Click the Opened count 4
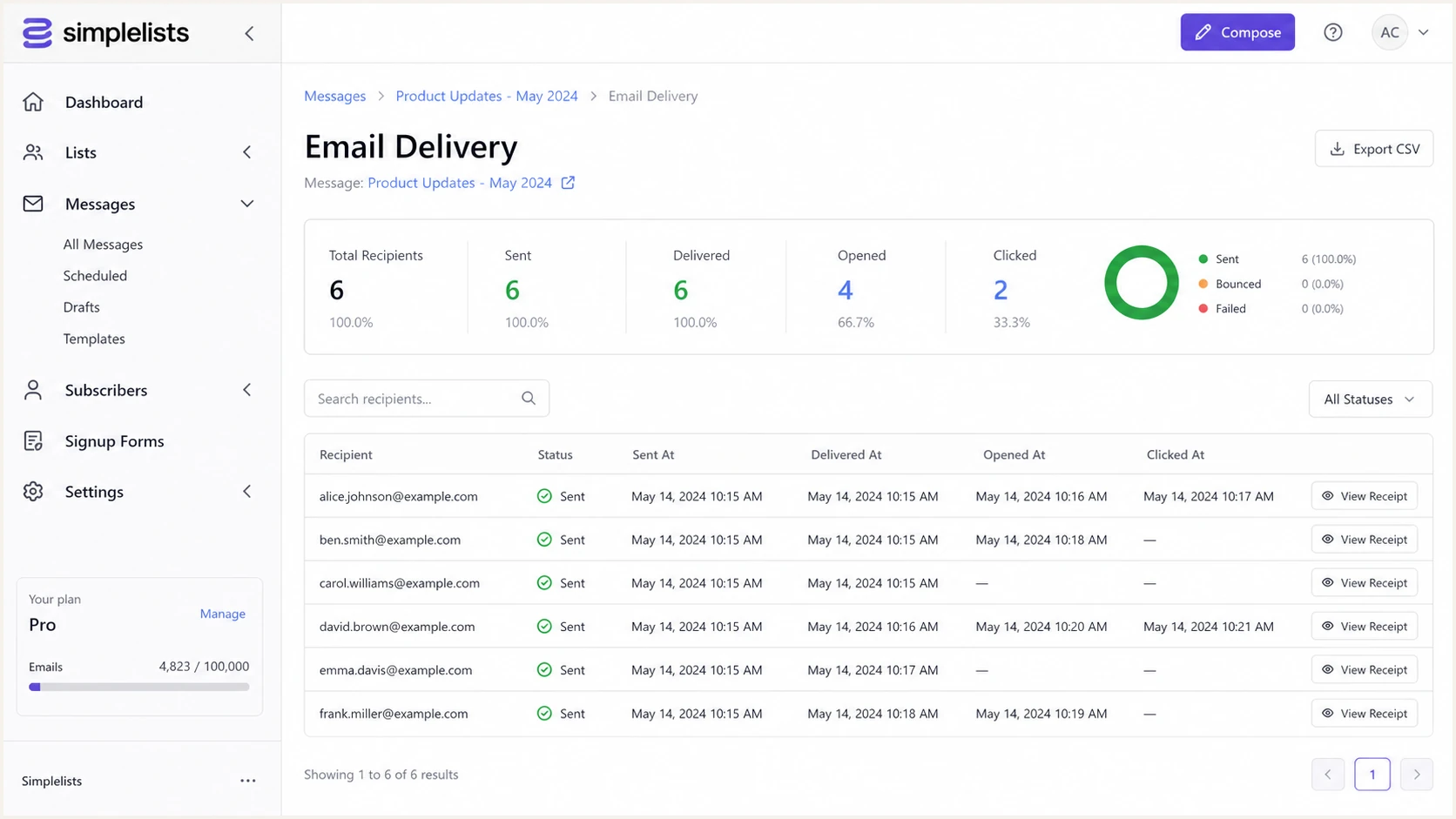 [x=845, y=290]
